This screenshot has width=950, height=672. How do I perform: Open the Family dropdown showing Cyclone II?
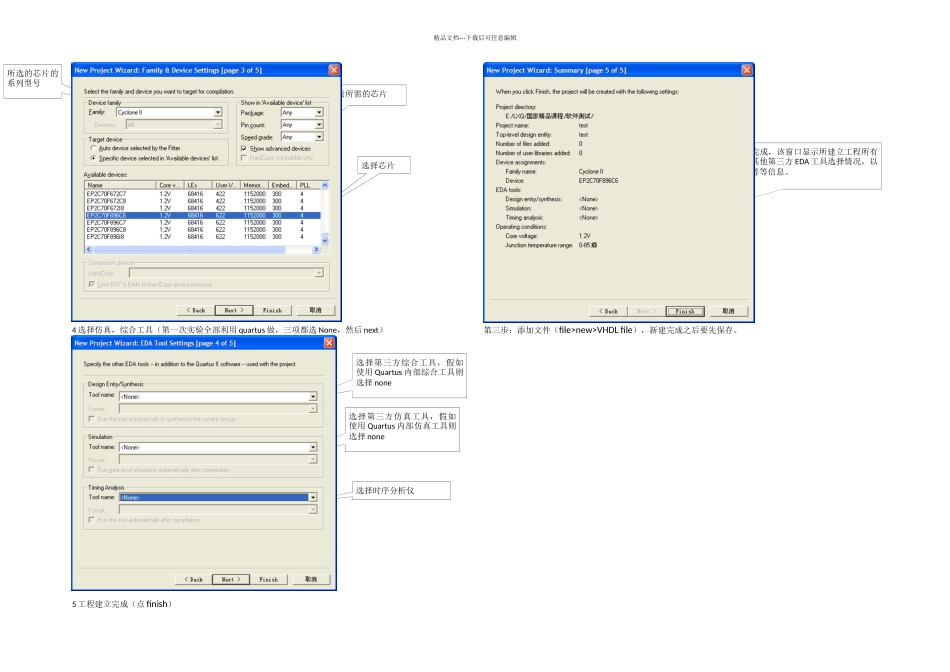169,113
